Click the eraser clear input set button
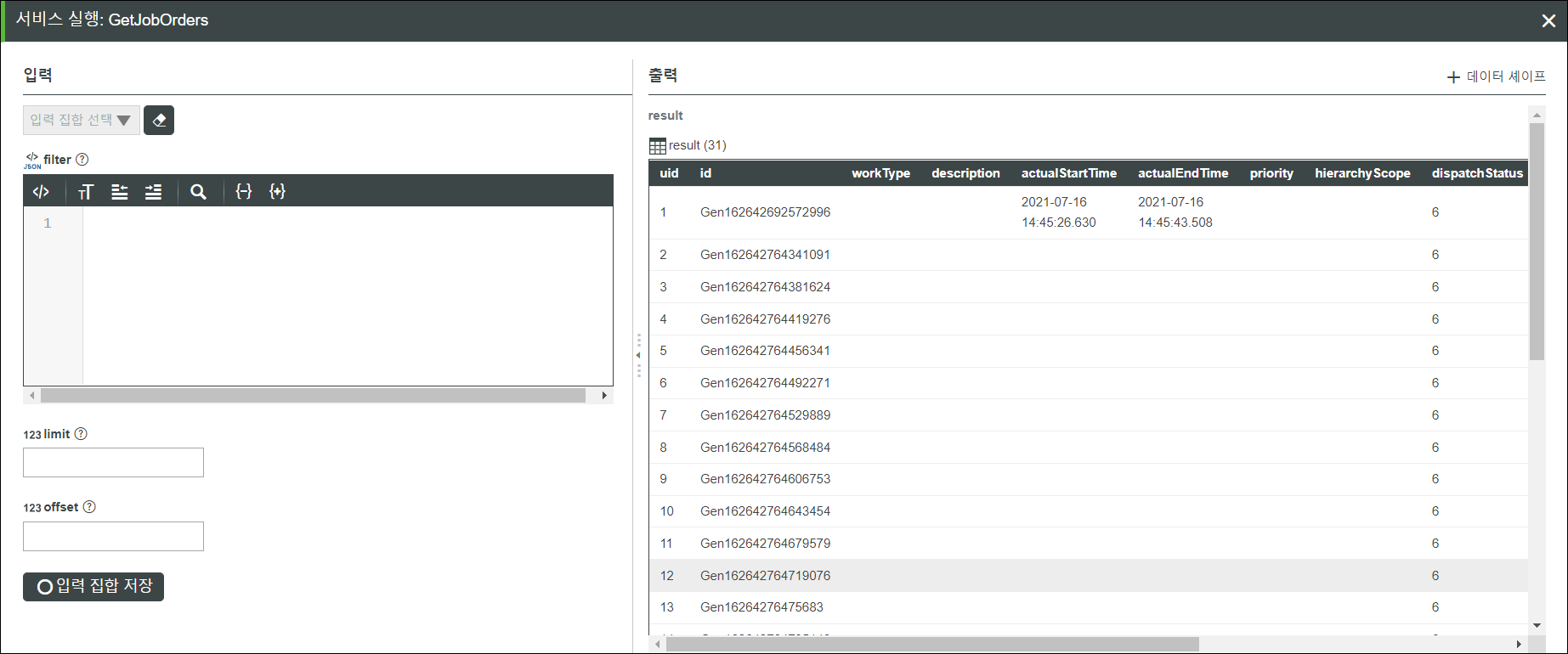 pos(159,121)
